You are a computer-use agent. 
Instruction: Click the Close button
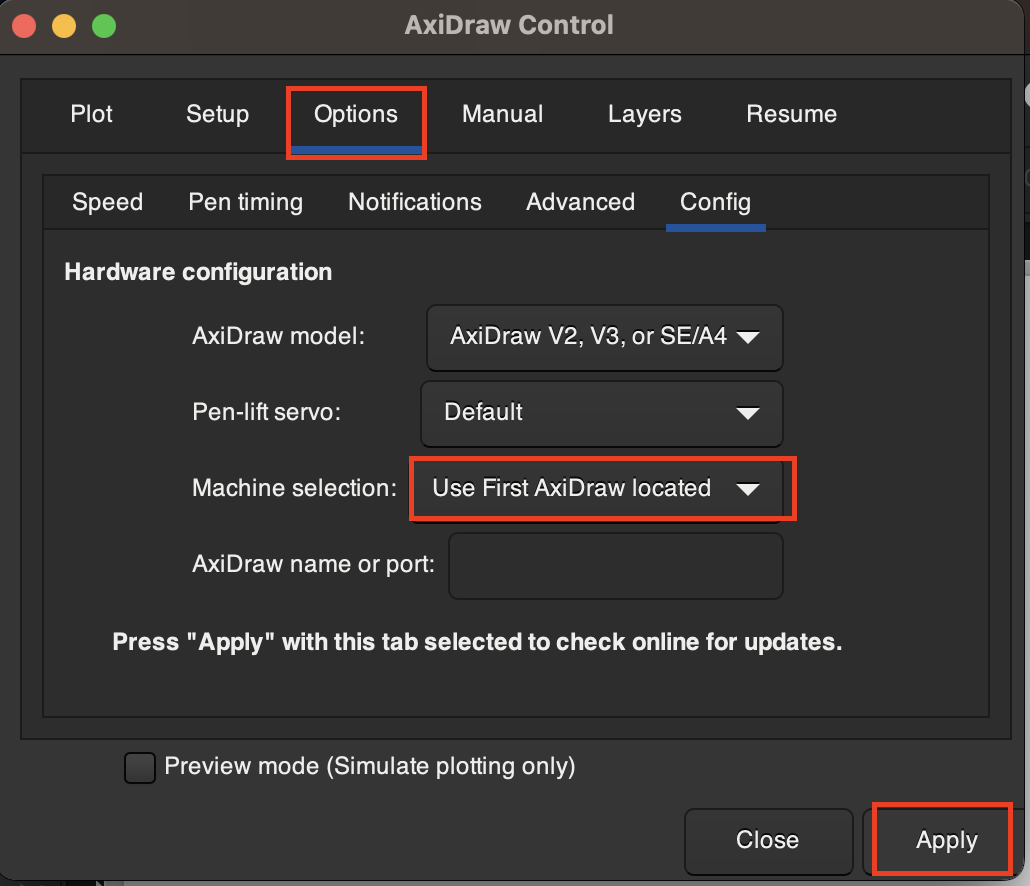(769, 841)
